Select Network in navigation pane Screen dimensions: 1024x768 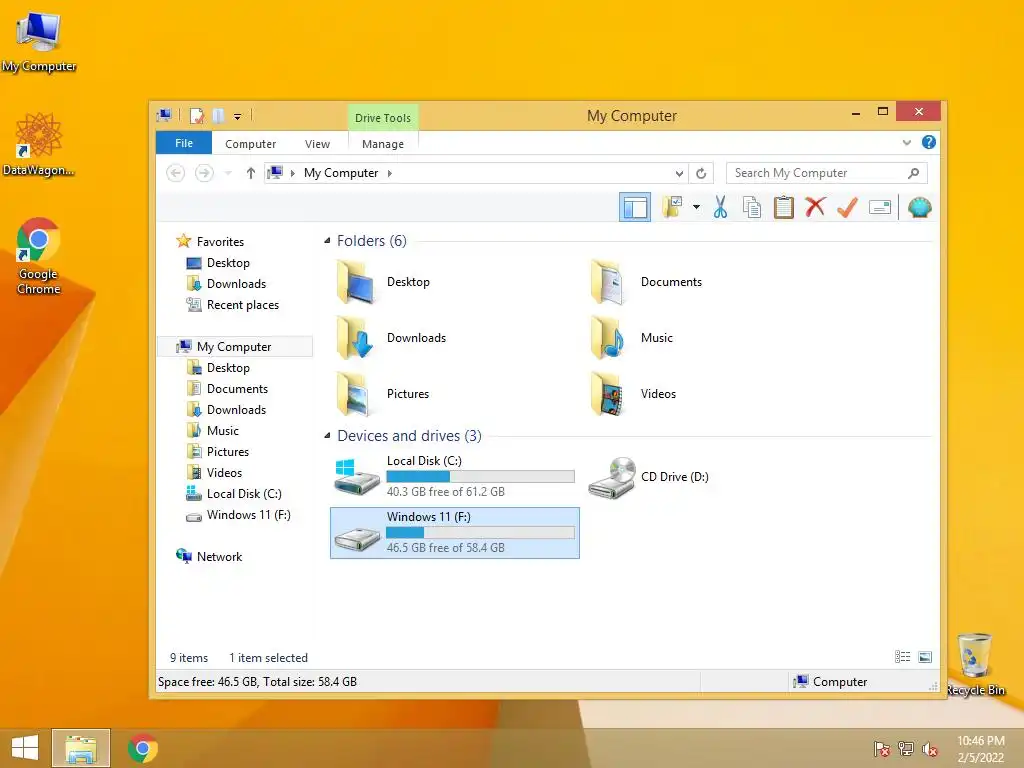coord(219,557)
